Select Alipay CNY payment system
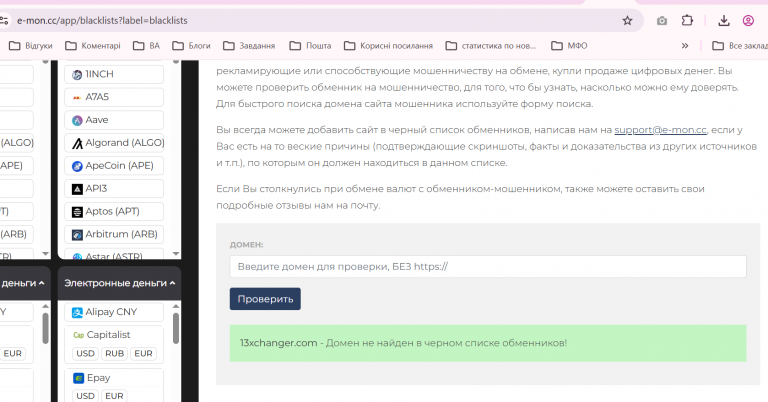Screen dimensions: 768x402 114,312
